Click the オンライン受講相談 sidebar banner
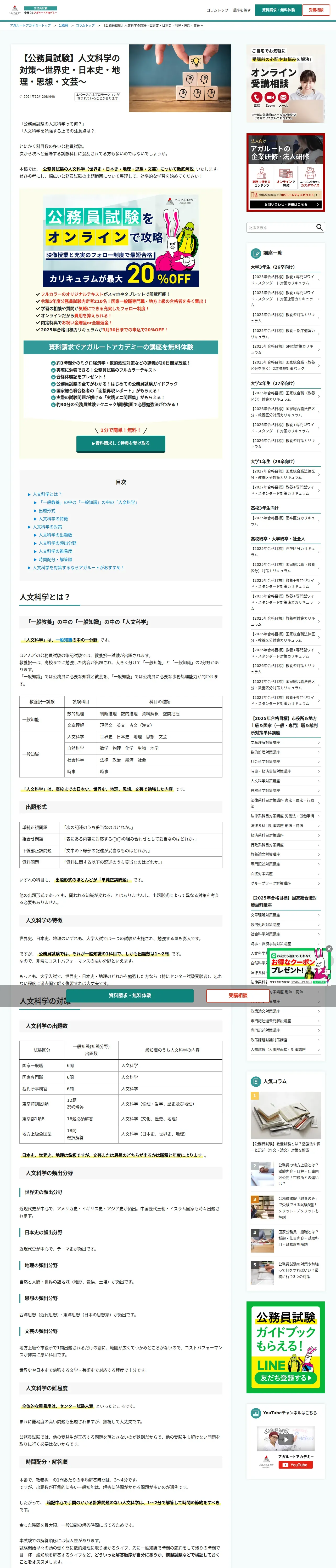 285,84
